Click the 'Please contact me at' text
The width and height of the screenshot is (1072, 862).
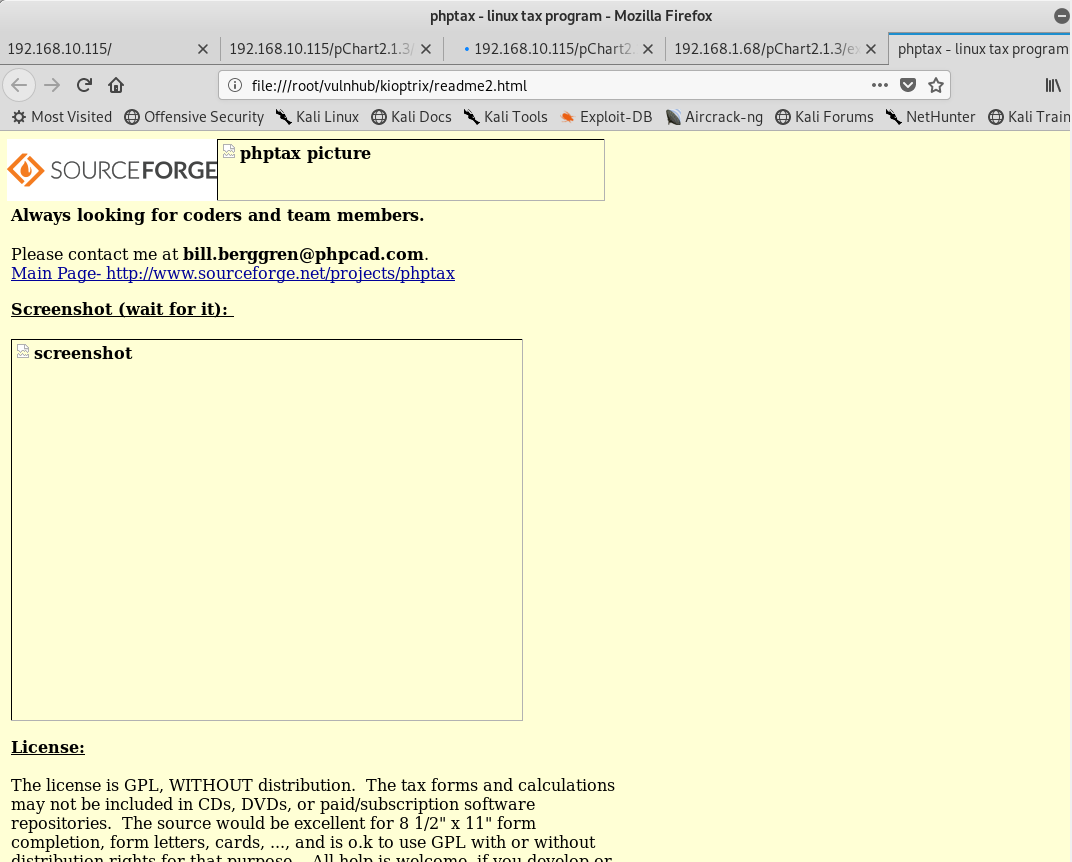94,254
